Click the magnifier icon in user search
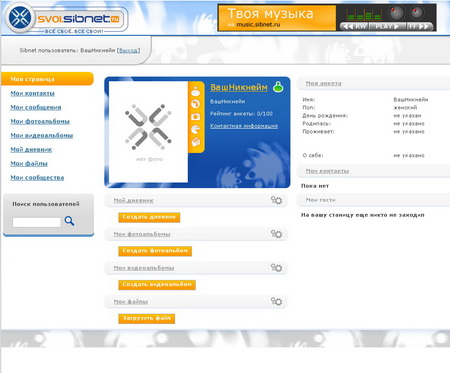The width and height of the screenshot is (450, 373). click(69, 221)
